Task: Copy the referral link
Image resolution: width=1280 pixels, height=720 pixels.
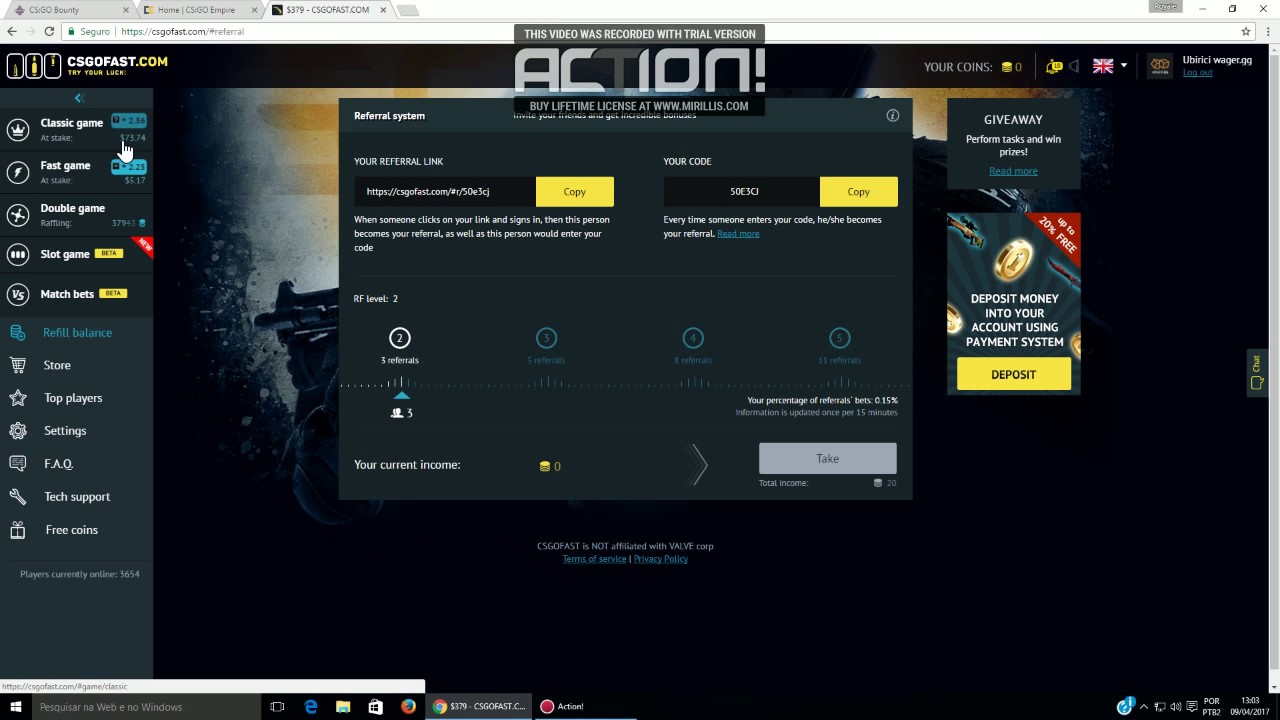Action: point(575,192)
